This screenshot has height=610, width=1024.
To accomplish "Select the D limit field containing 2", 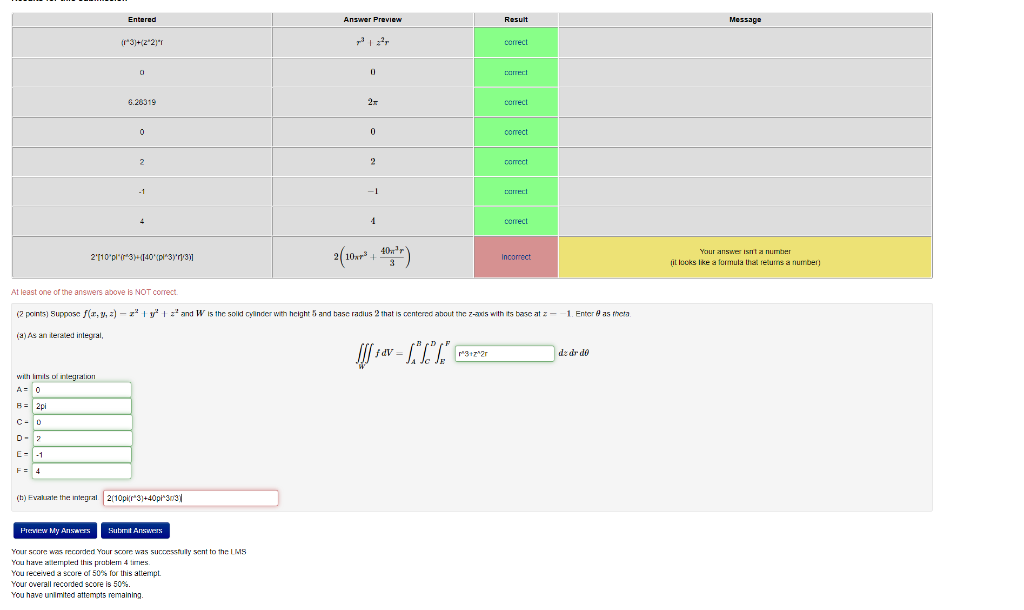I will (81, 438).
